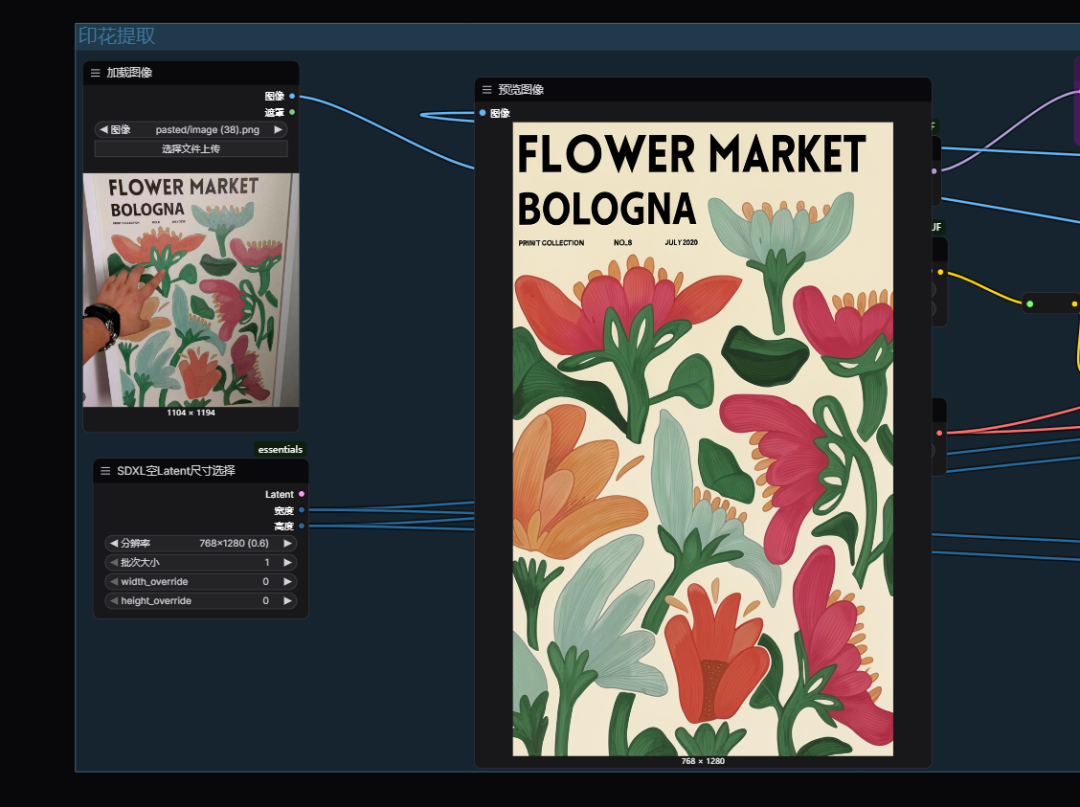Increase the height_override value

288,601
